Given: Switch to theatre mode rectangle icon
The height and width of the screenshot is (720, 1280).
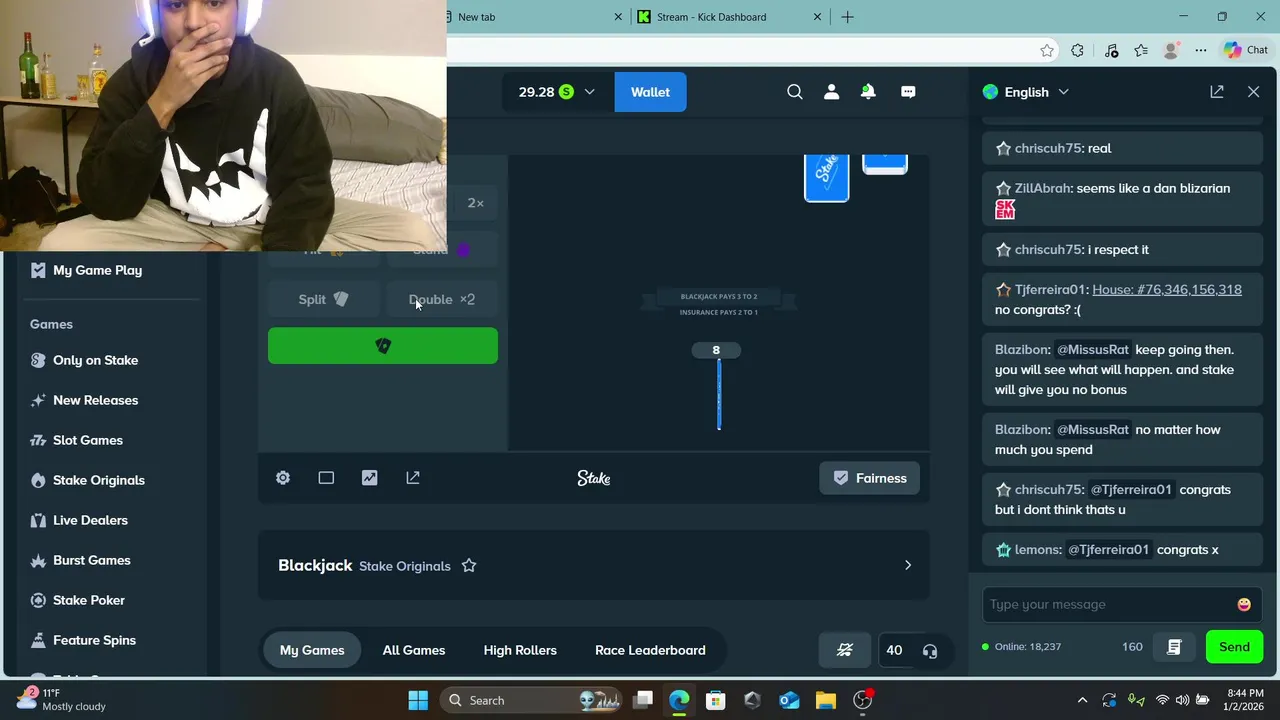Looking at the screenshot, I should click(326, 478).
